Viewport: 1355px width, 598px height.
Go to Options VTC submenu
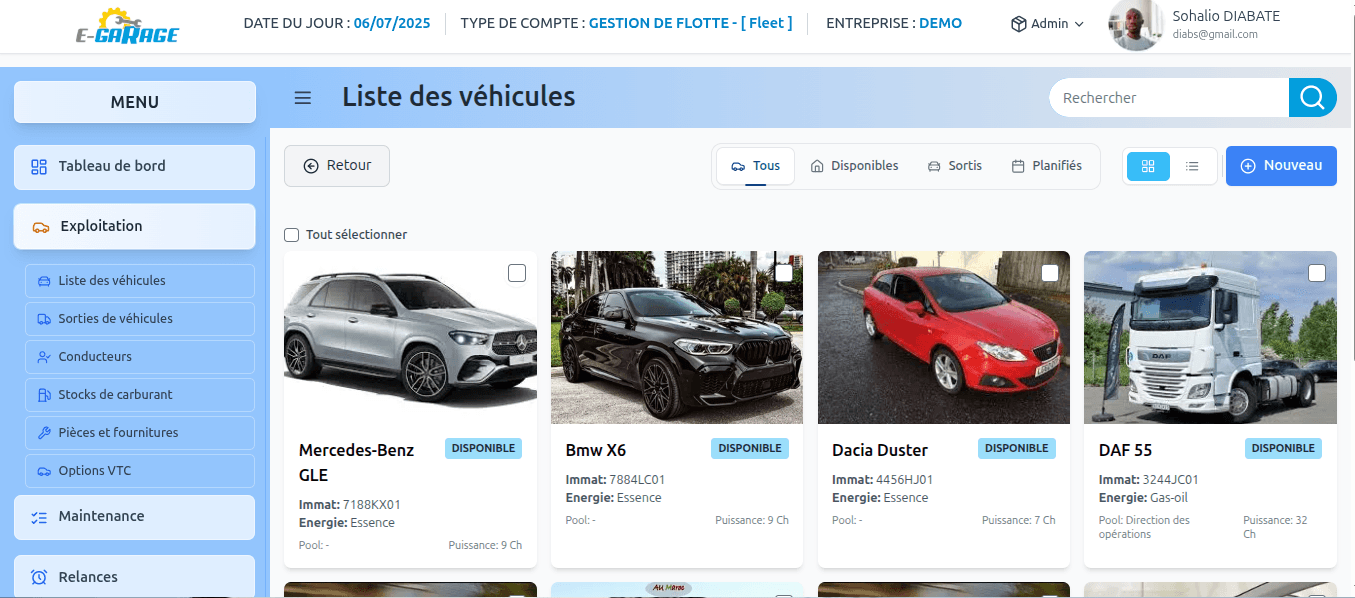click(140, 471)
